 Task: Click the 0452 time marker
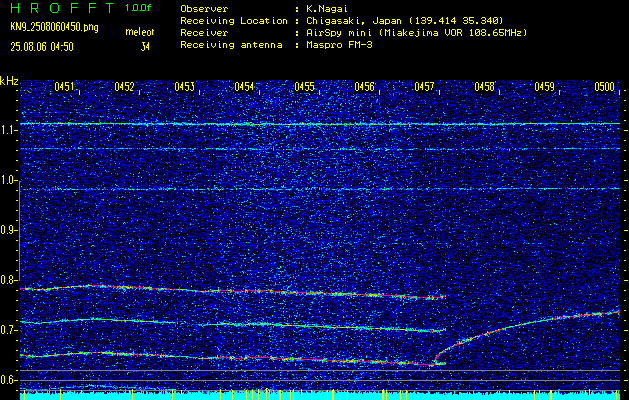click(x=124, y=87)
